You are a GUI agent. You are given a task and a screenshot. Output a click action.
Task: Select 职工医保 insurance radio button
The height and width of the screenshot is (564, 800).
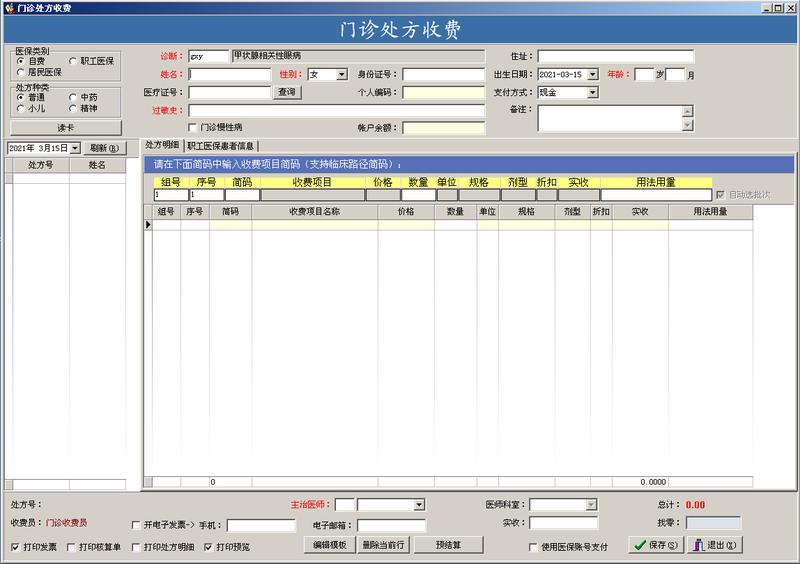click(x=73, y=61)
